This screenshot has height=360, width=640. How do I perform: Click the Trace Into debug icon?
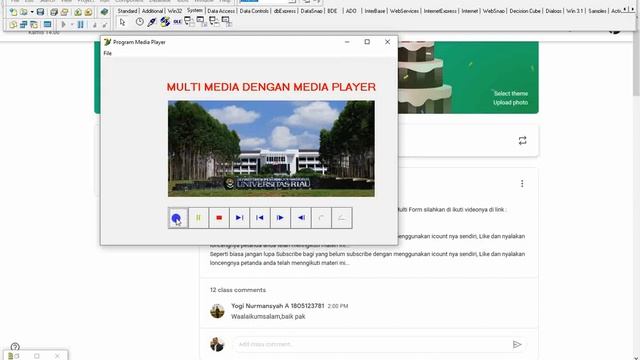click(95, 24)
